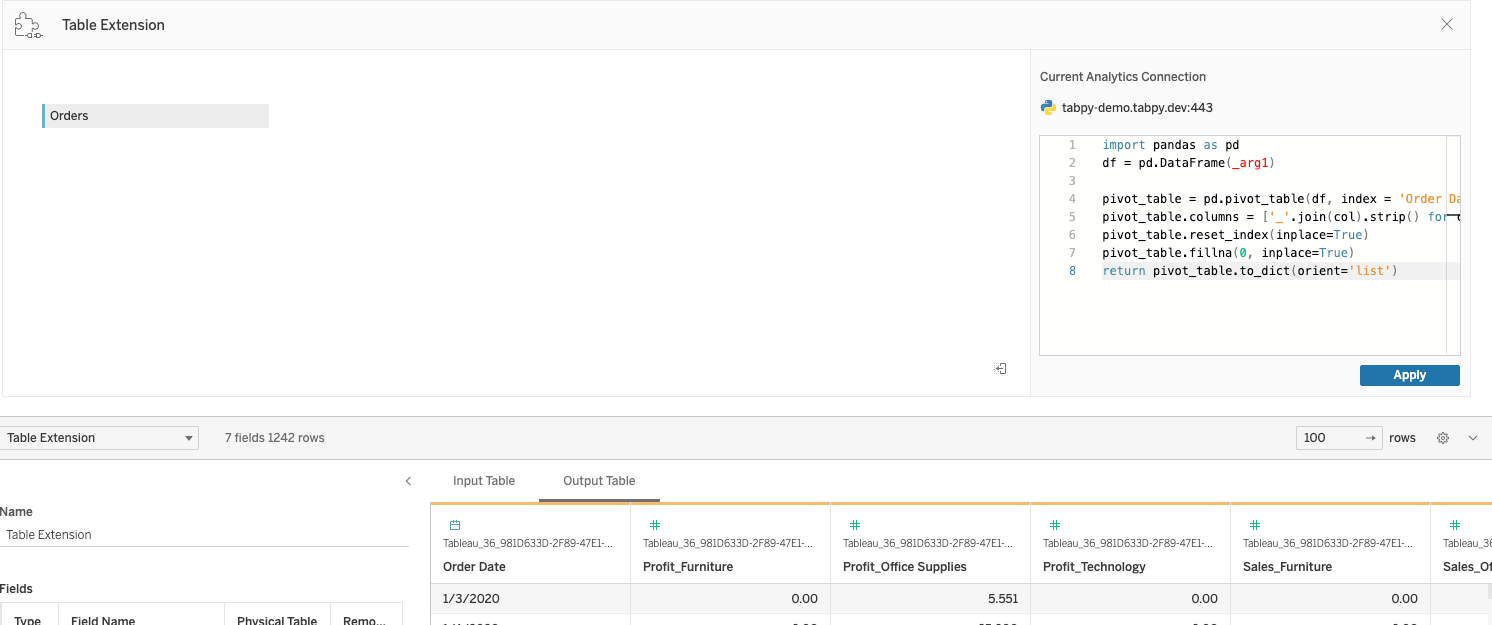Select the Output Table tab
1492x625 pixels.
click(599, 481)
